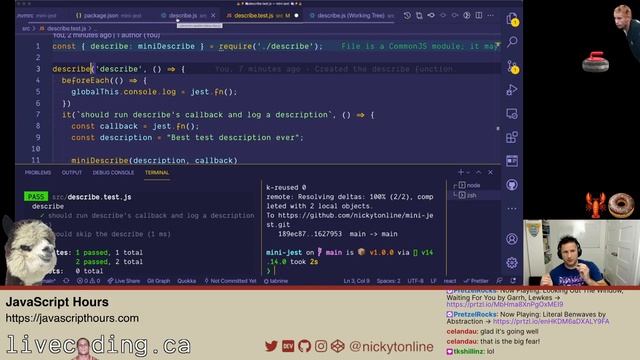Open the Source Control view
This screenshot has height=360, width=640.
pos(512,66)
